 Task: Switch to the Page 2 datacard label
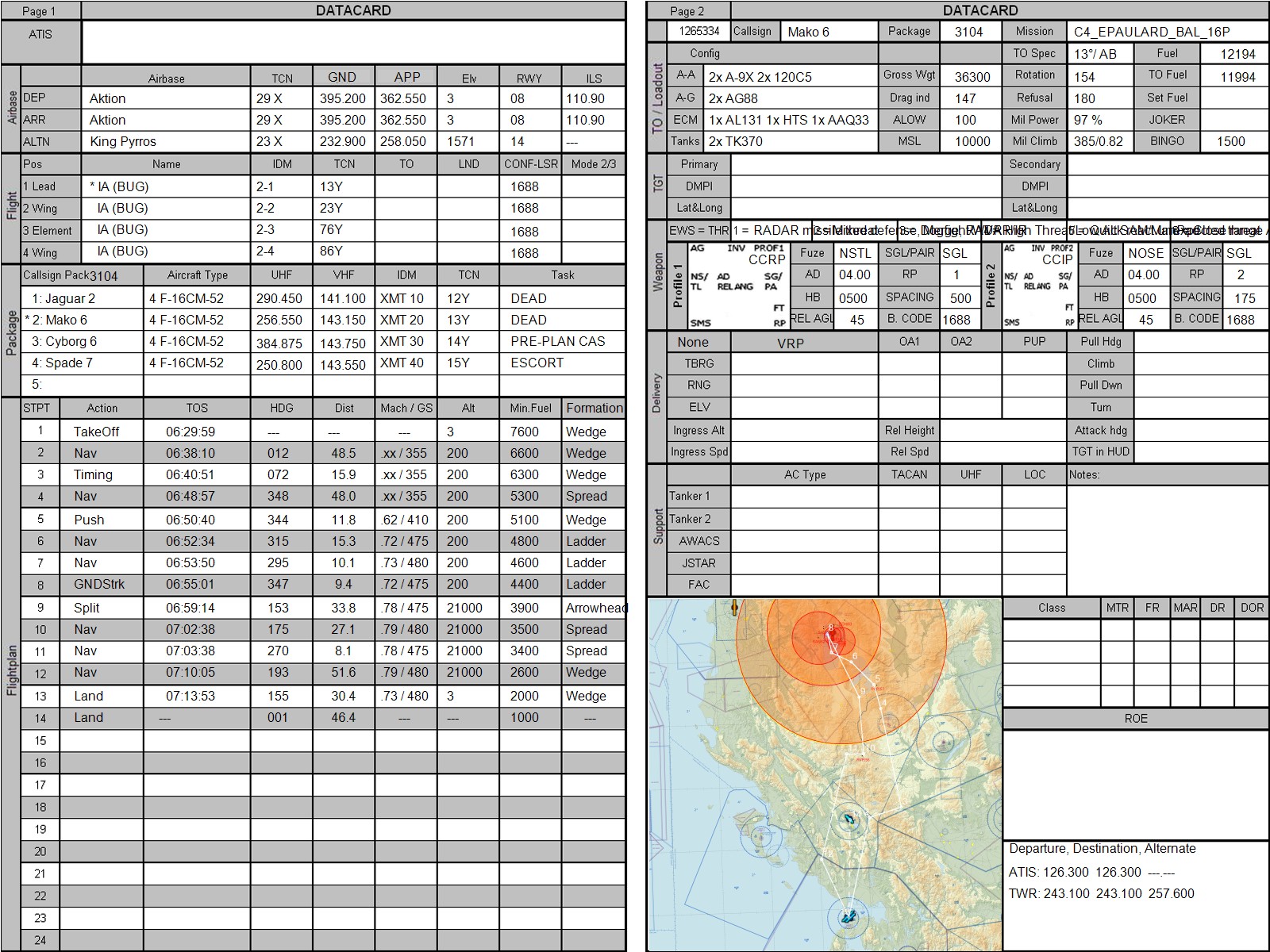[x=687, y=11]
